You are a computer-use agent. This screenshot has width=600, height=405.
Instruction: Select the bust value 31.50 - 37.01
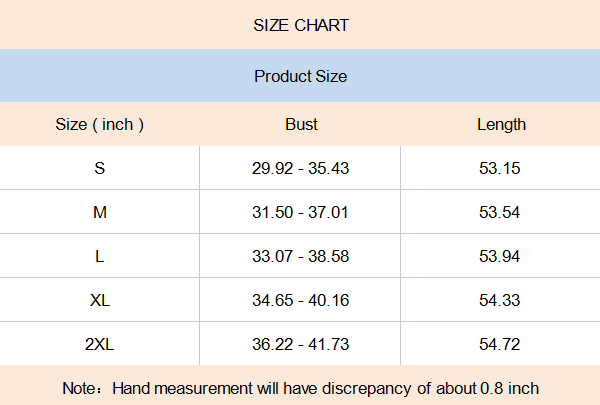click(300, 212)
